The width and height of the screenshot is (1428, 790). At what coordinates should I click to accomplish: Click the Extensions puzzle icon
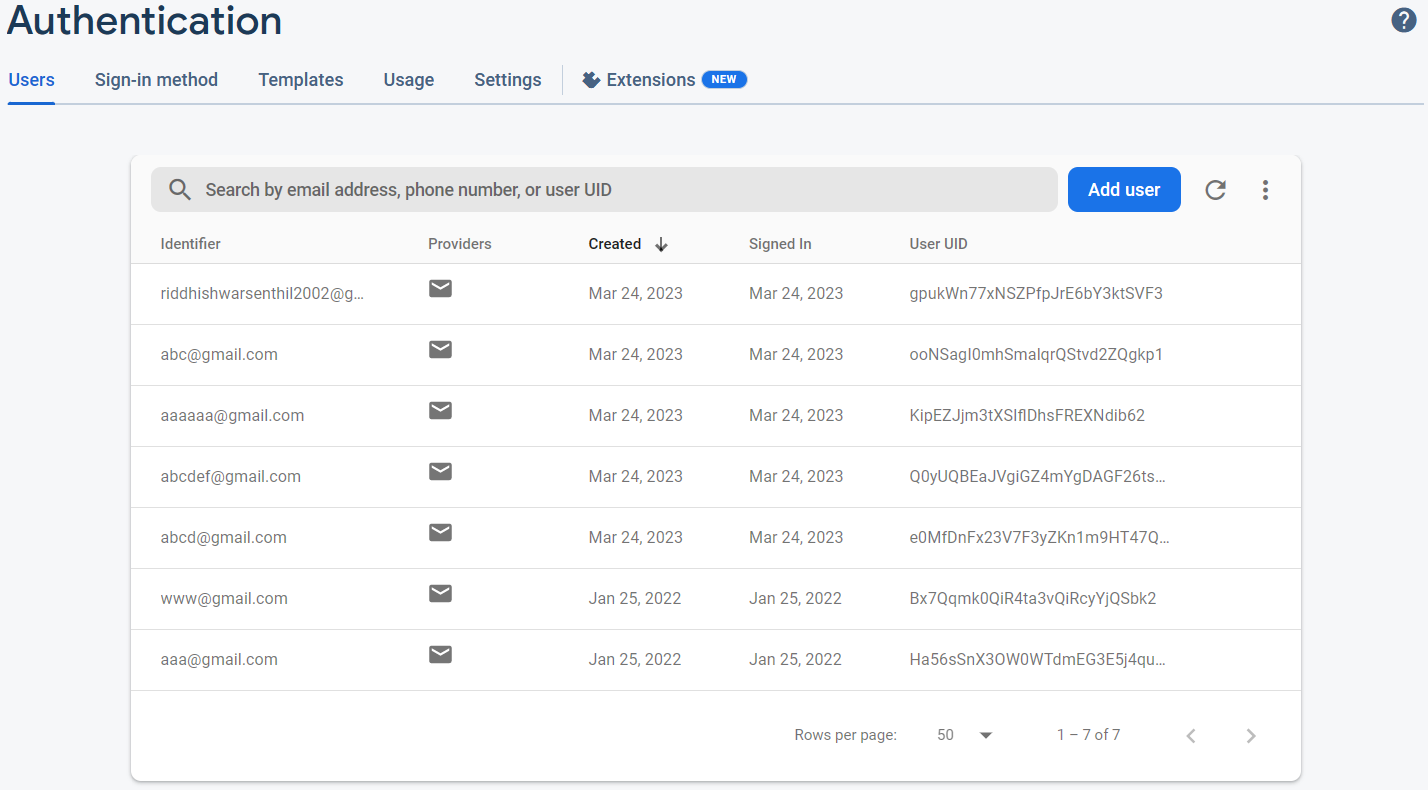pos(591,80)
